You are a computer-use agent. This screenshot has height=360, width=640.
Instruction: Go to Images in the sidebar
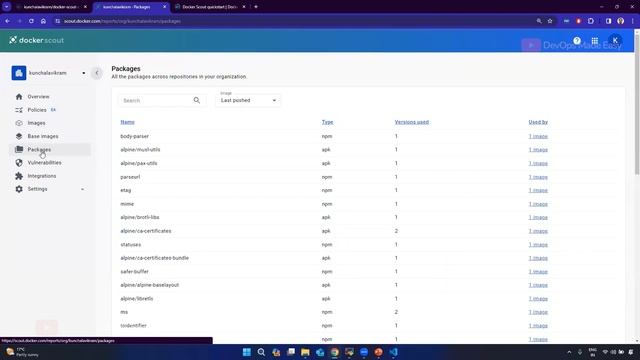[x=36, y=123]
